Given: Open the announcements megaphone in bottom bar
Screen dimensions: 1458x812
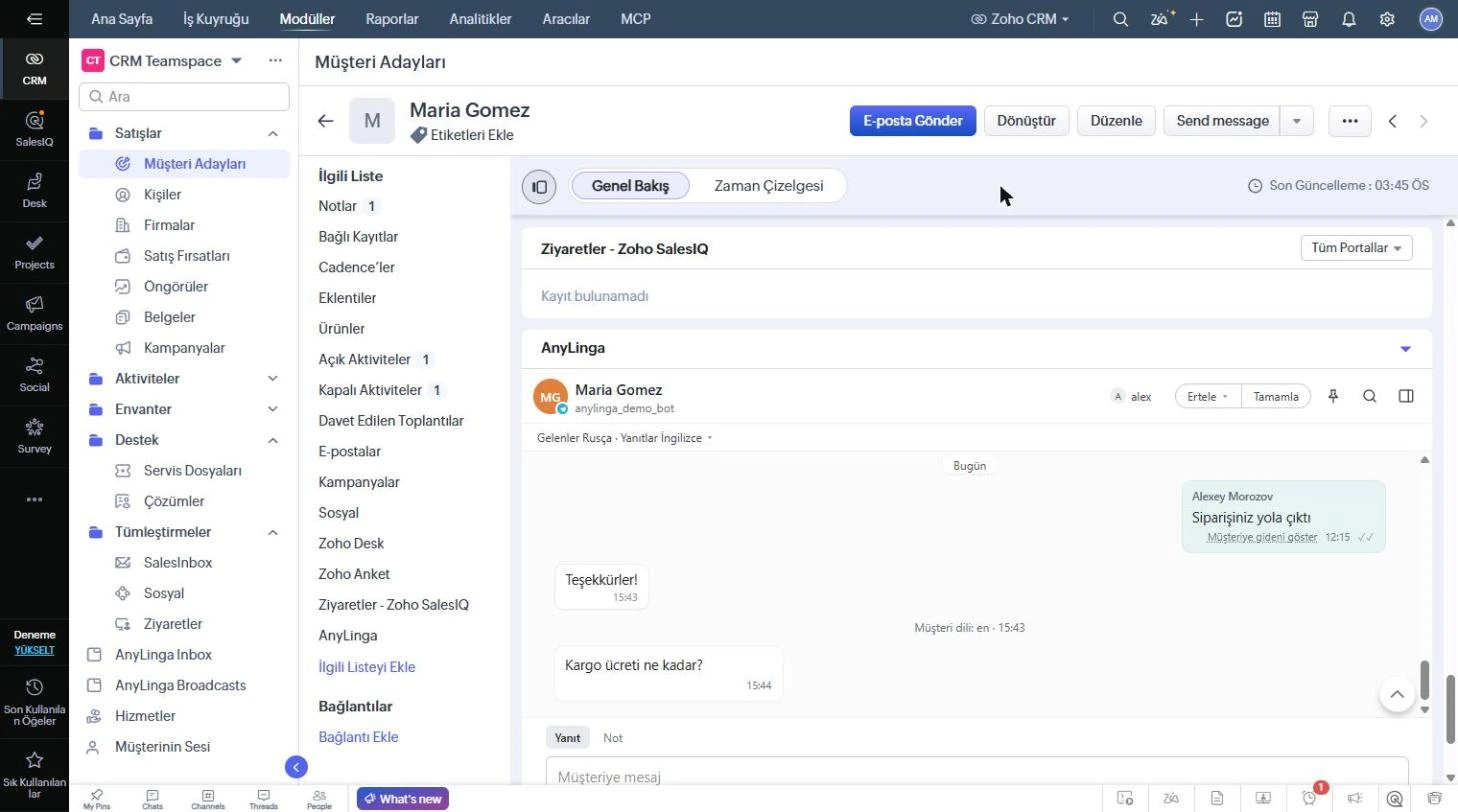Looking at the screenshot, I should pyautogui.click(x=1355, y=798).
